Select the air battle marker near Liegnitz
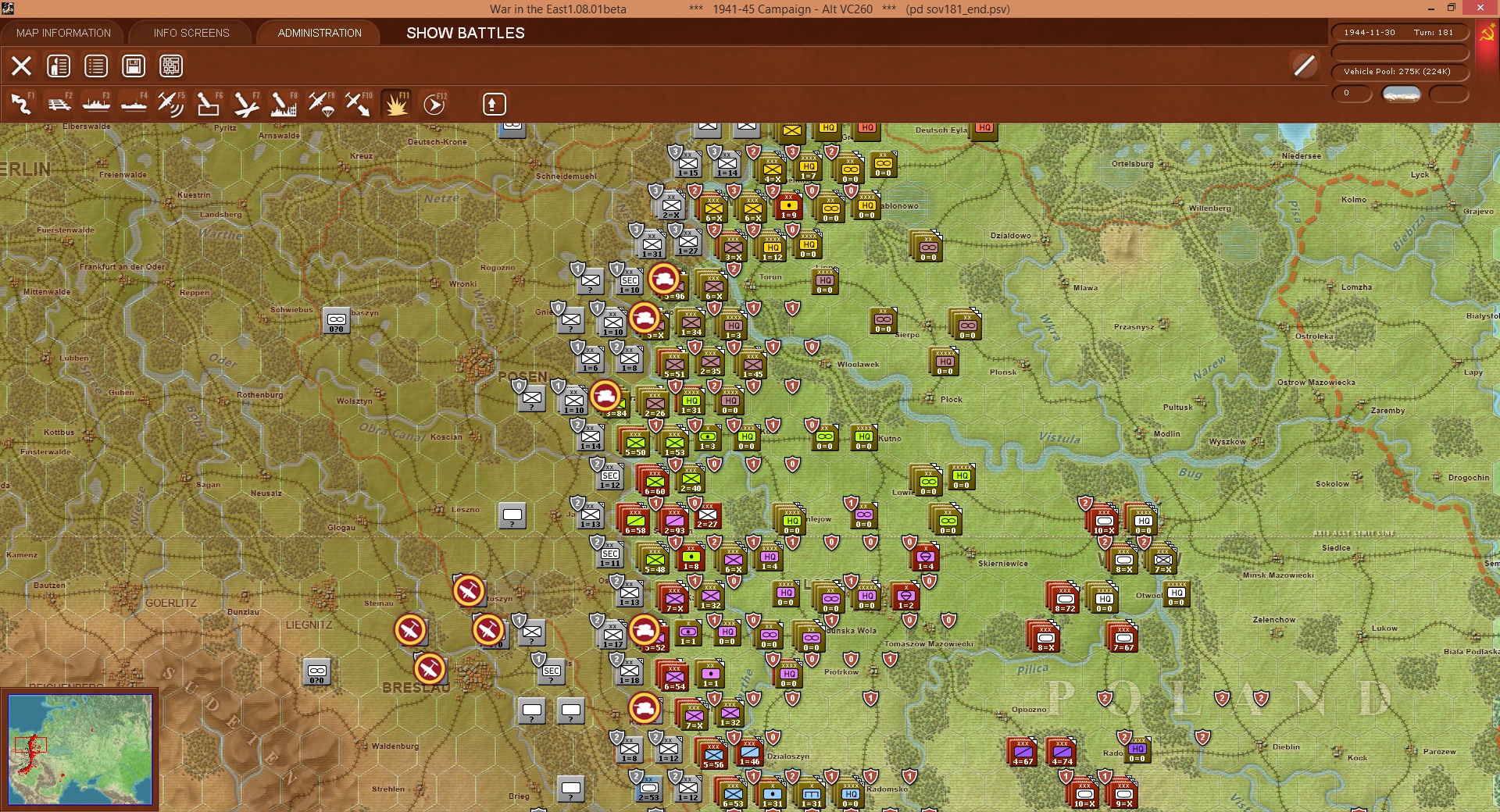 click(410, 629)
